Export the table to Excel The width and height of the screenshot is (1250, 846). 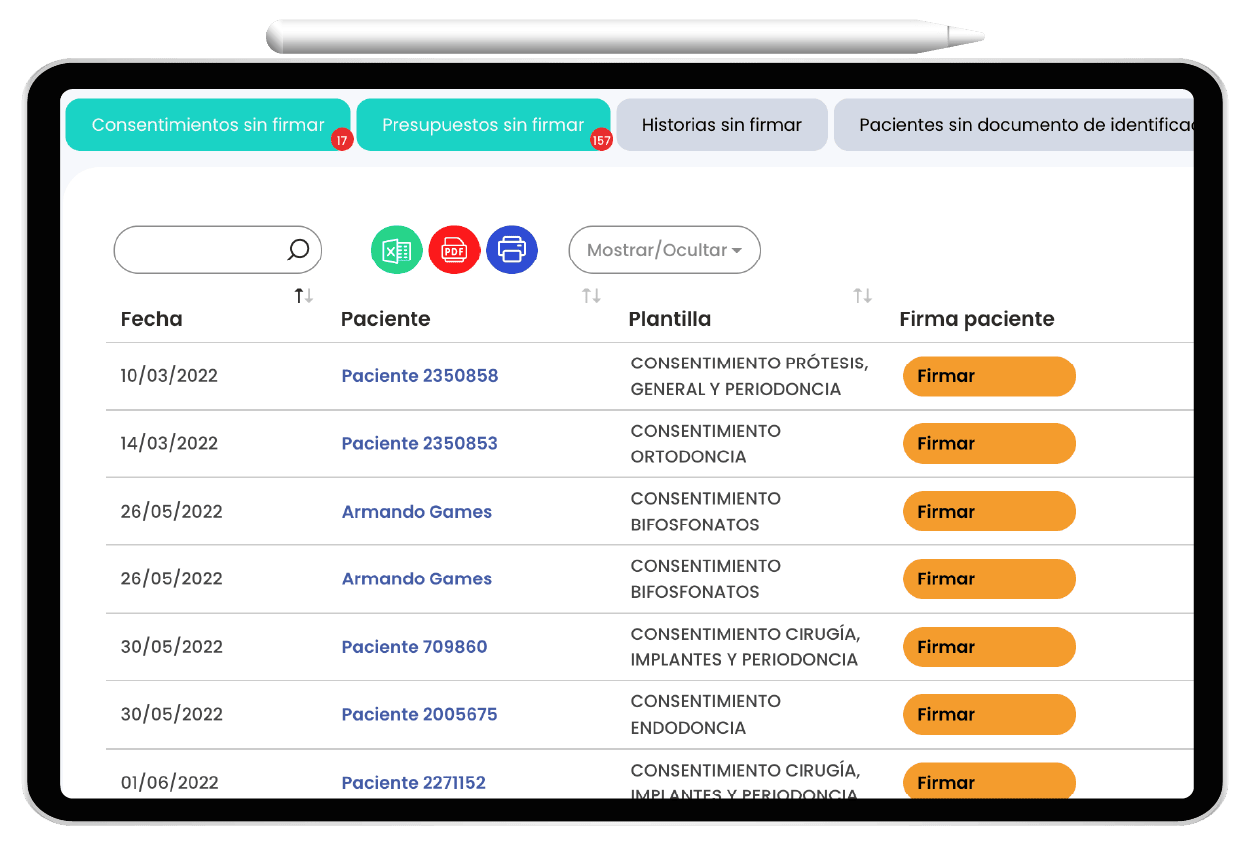(x=397, y=250)
